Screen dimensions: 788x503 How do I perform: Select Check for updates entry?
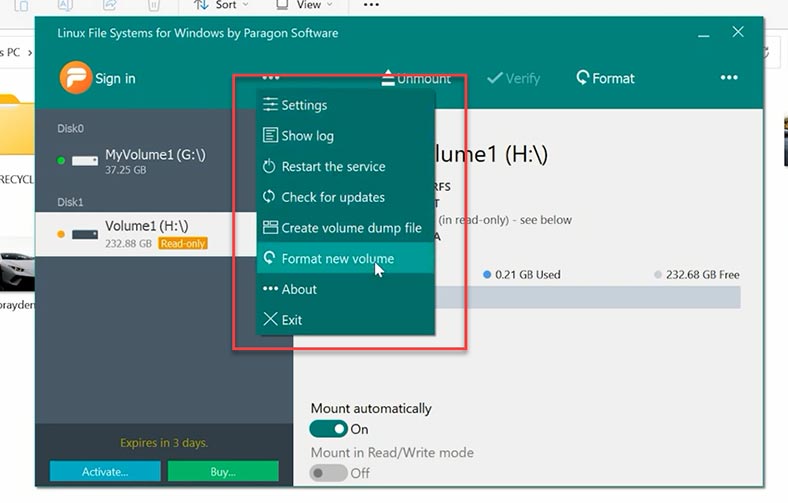(345, 197)
